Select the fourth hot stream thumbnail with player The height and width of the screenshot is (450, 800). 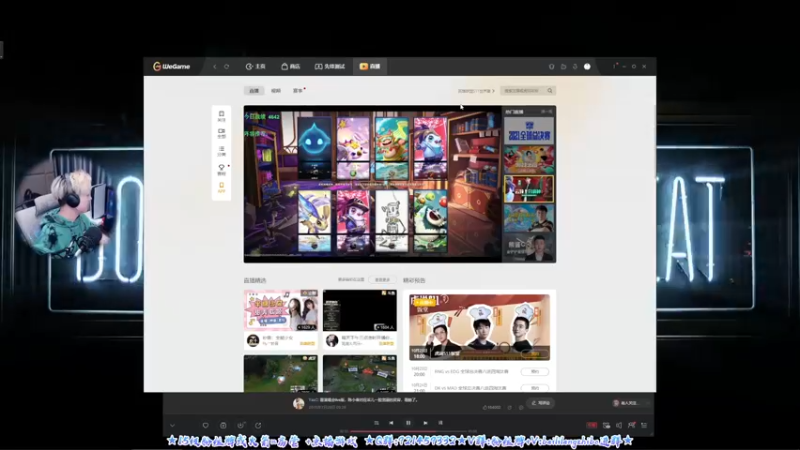tap(529, 218)
